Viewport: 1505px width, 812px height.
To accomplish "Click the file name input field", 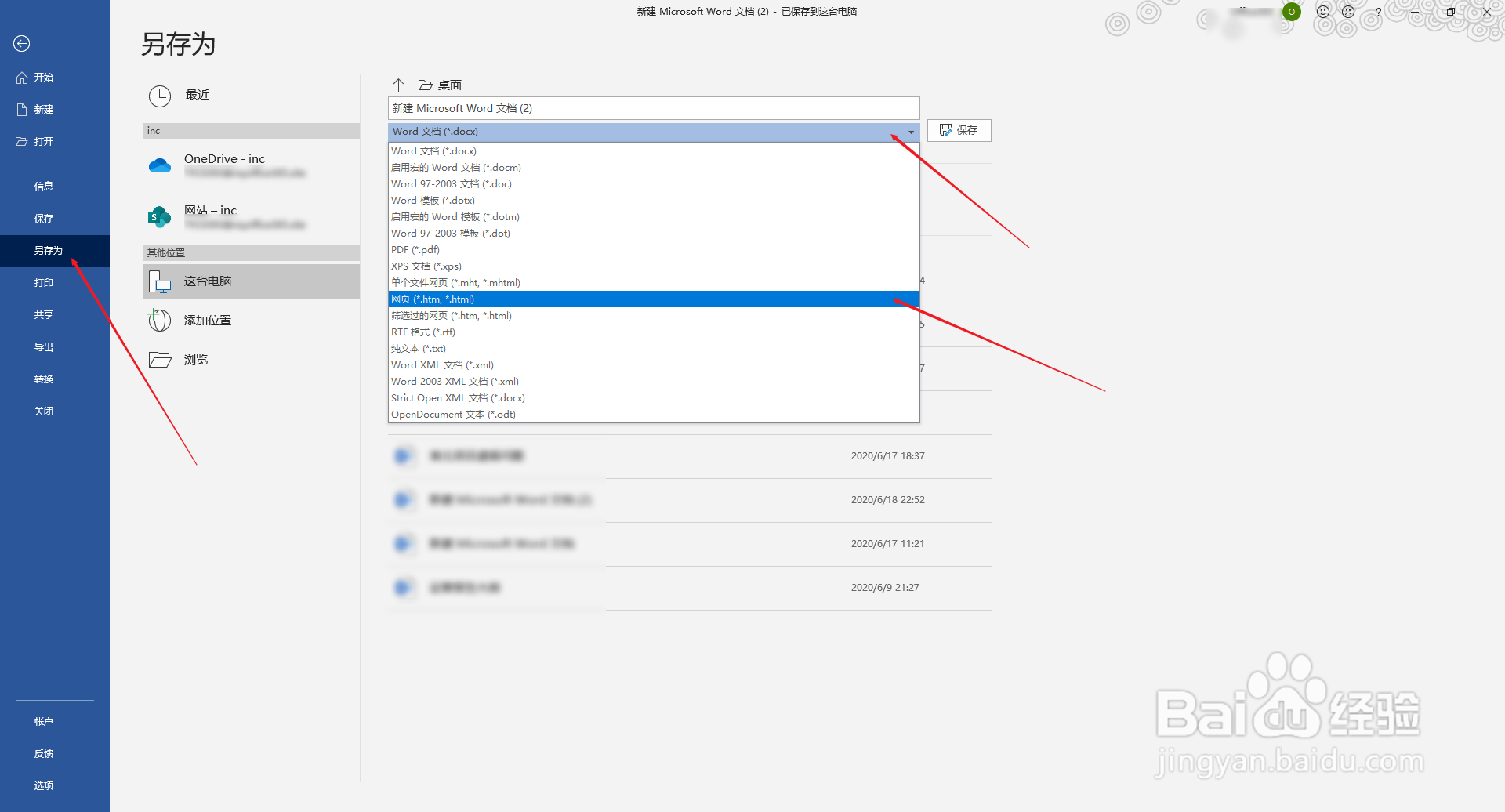I will click(x=654, y=108).
